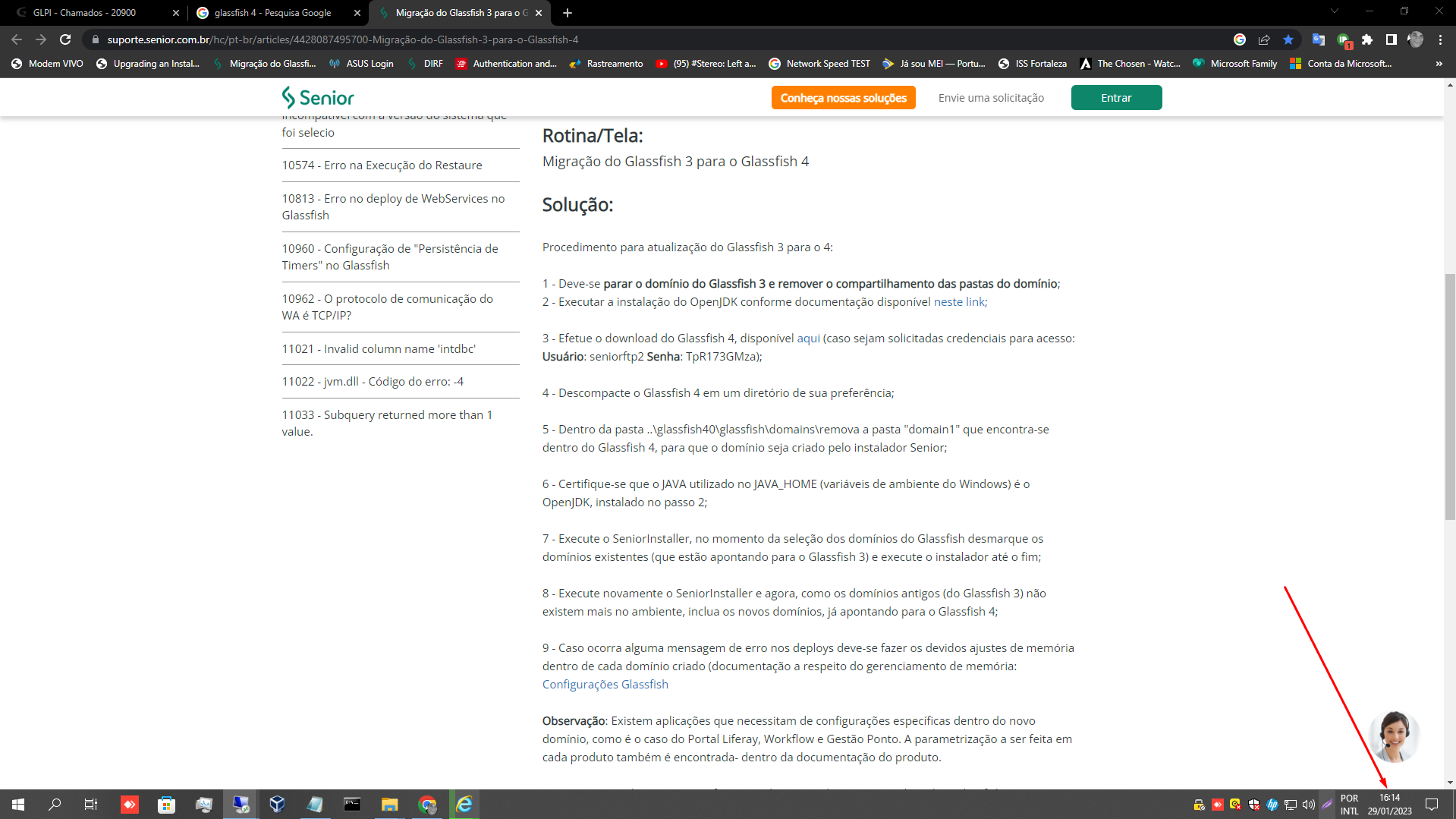Open the Chrome profile avatar
This screenshot has height=819, width=1456.
1416,39
